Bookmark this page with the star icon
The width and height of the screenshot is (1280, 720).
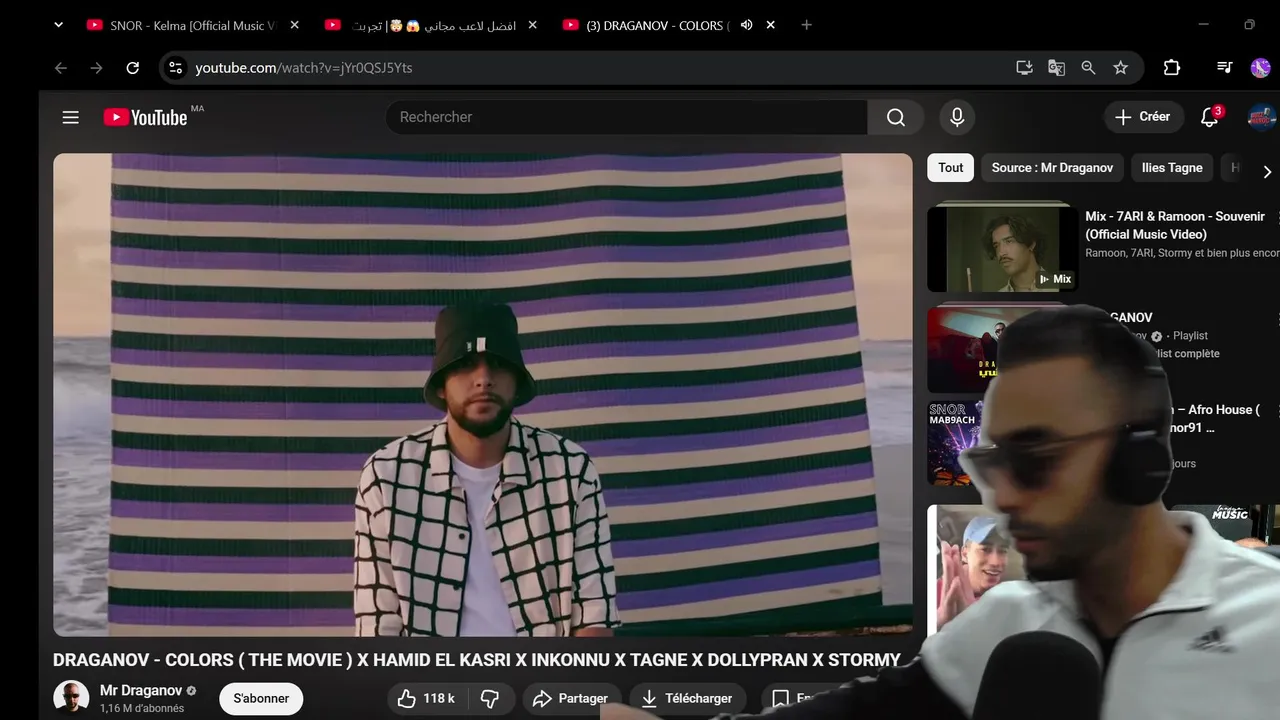[1120, 68]
